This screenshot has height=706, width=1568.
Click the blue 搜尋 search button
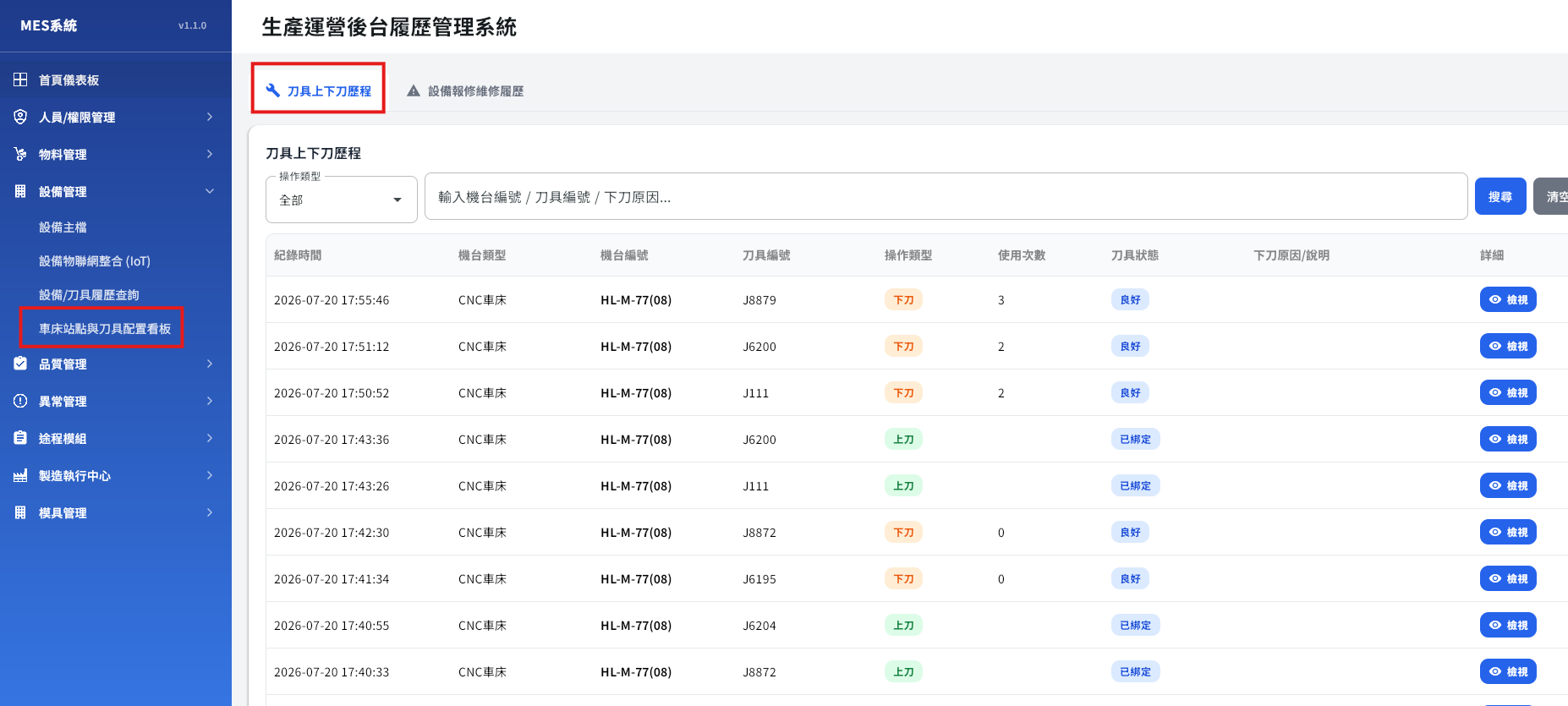(x=1500, y=196)
